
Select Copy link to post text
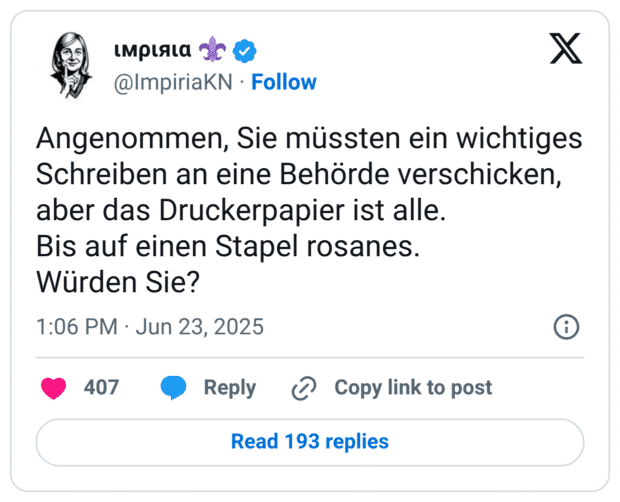413,388
